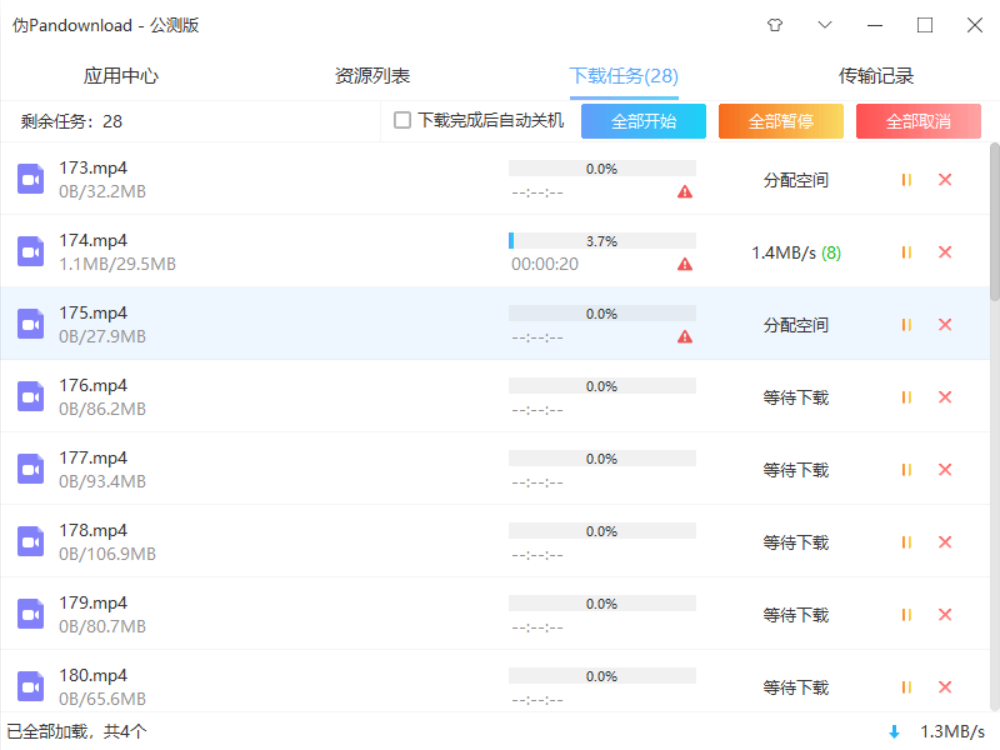Go to the 传输记录 tab
This screenshot has width=1000, height=750.
876,76
